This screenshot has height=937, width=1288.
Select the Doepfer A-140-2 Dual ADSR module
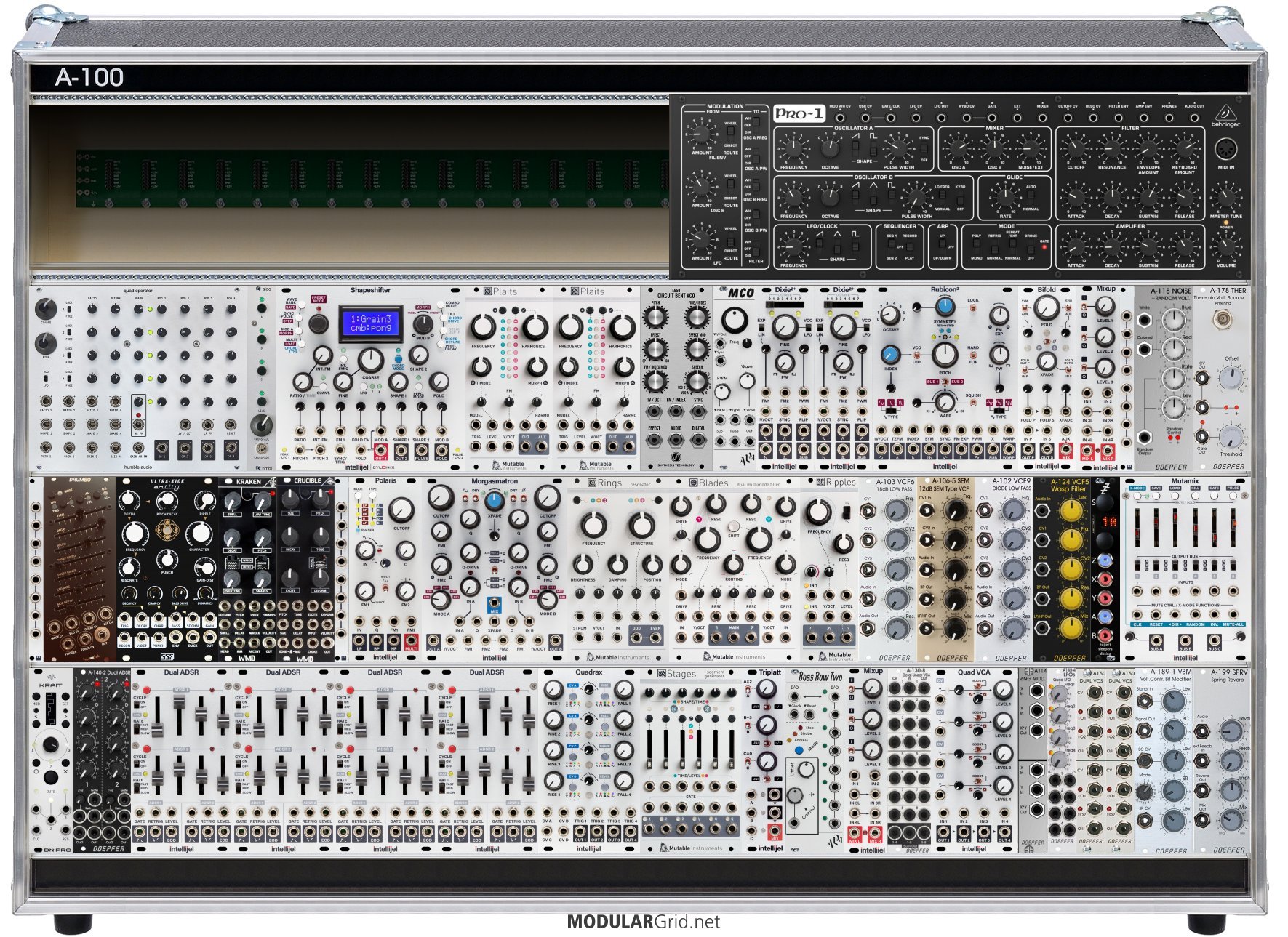(x=102, y=760)
